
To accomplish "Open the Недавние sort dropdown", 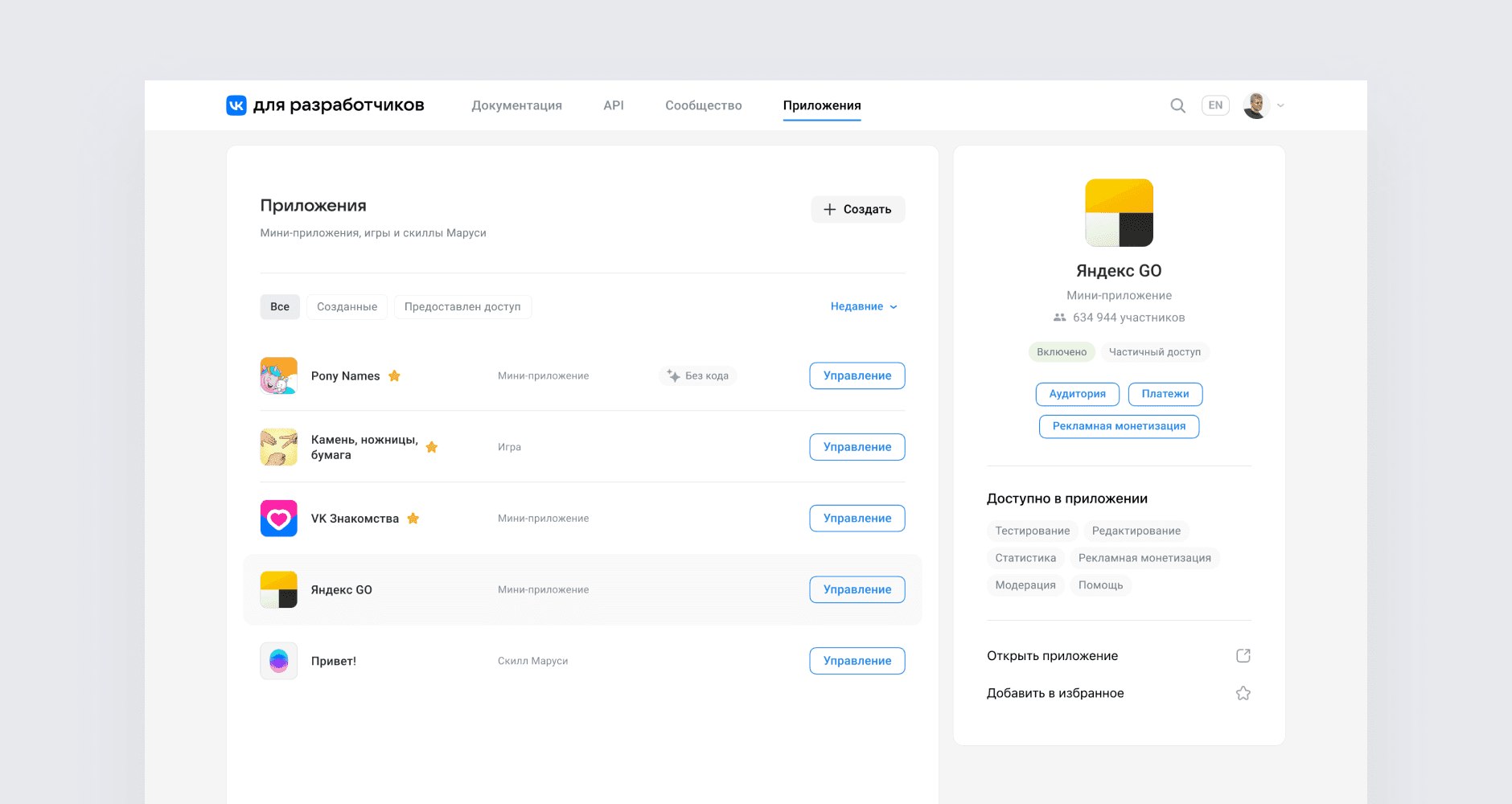I will coord(864,306).
